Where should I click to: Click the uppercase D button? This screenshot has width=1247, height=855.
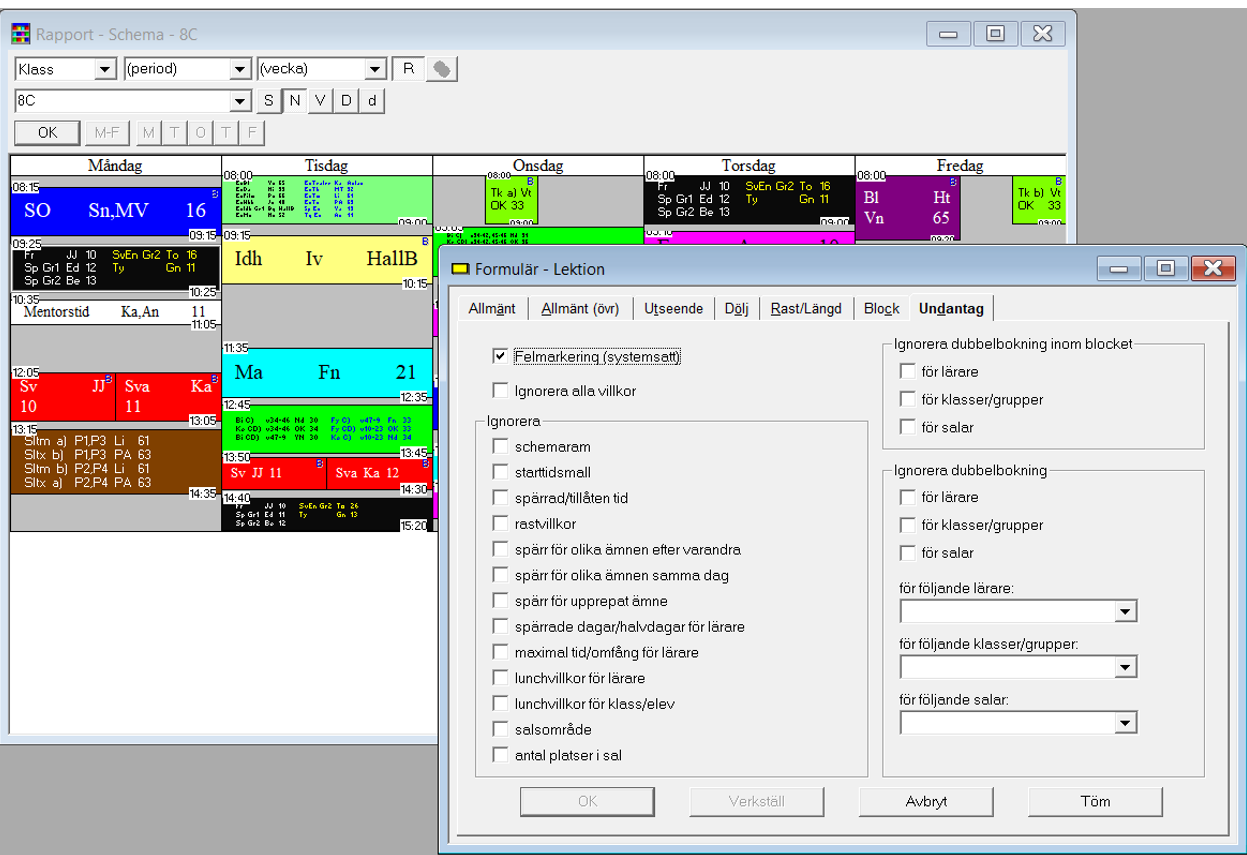346,101
